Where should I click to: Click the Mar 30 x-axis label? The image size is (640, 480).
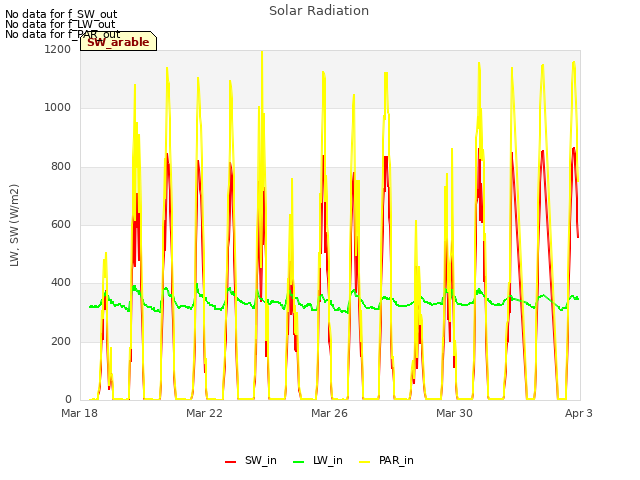(454, 413)
